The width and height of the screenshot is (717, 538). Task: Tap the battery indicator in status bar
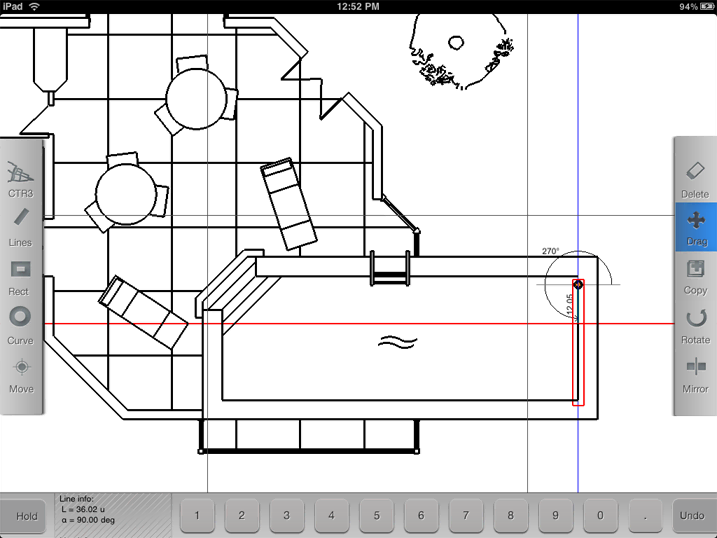click(x=707, y=6)
